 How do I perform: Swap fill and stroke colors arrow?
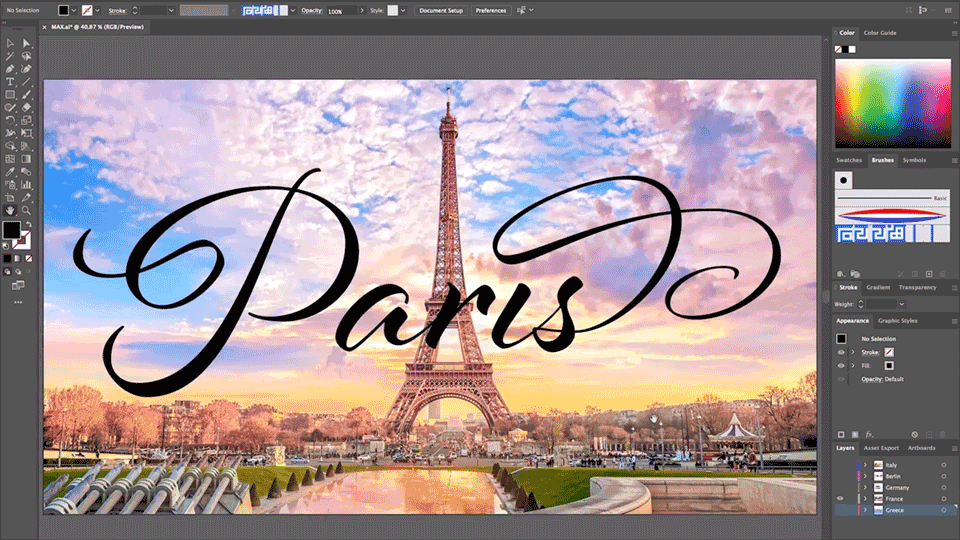coord(28,225)
